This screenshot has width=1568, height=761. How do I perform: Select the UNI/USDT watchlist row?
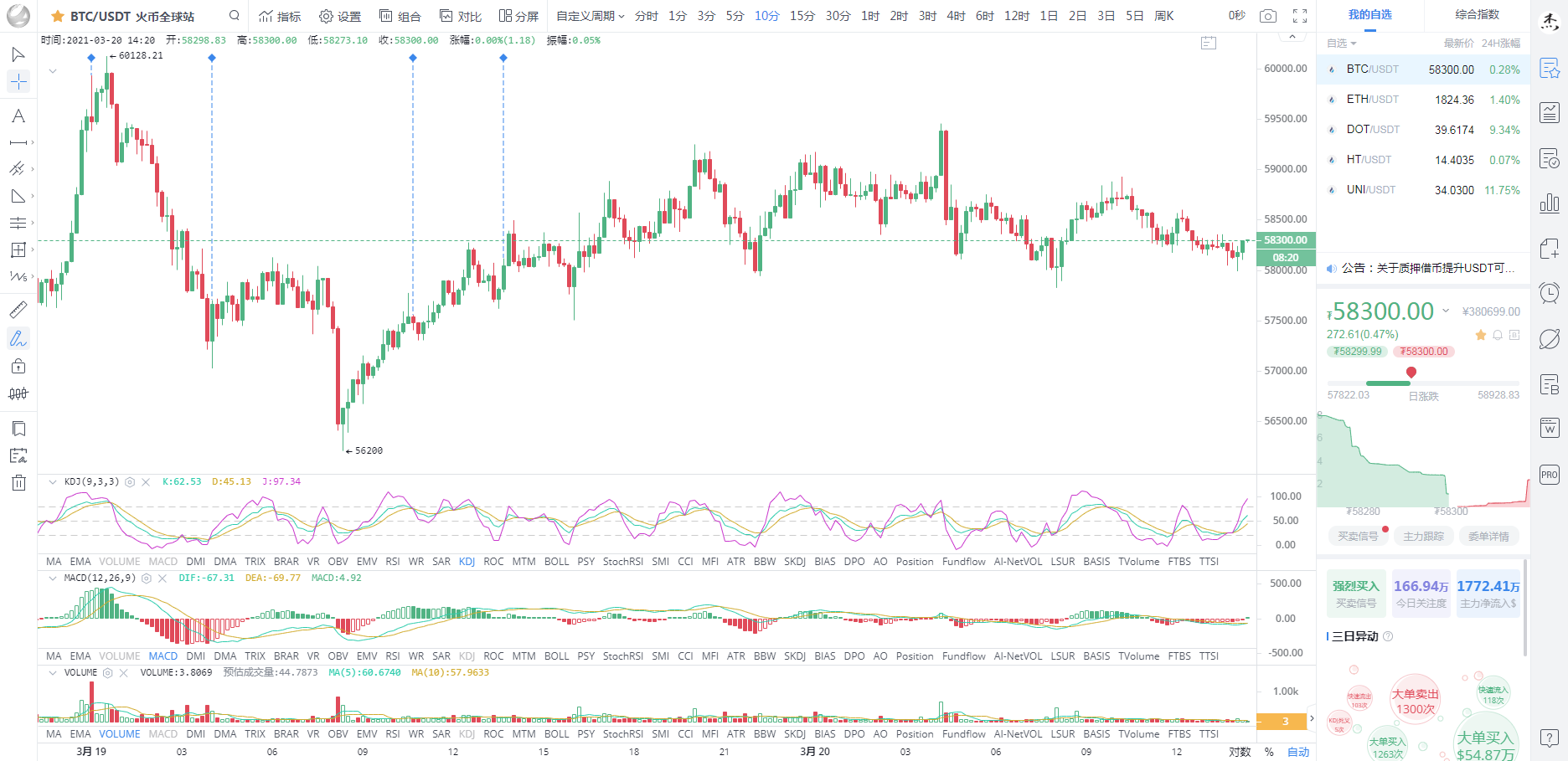click(x=1423, y=190)
